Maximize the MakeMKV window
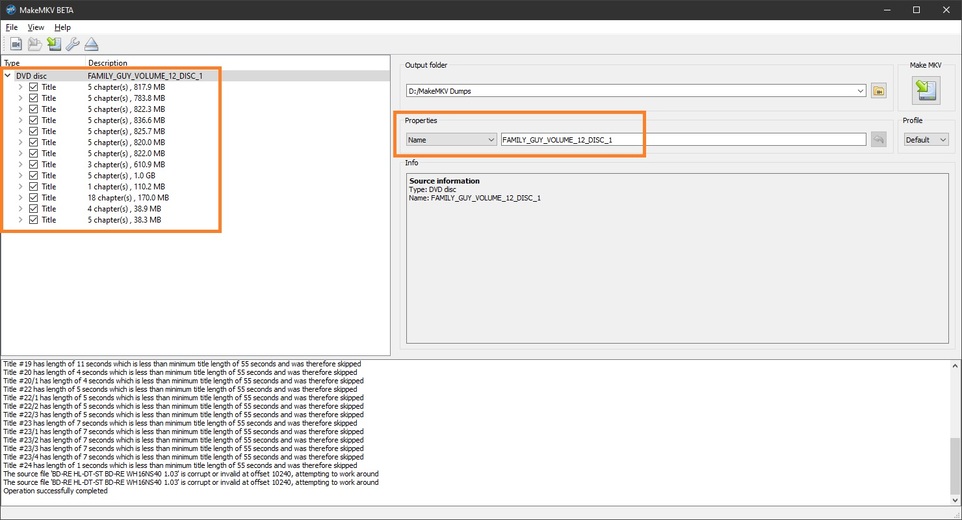Screen dimensions: 962x520 (x=916, y=10)
